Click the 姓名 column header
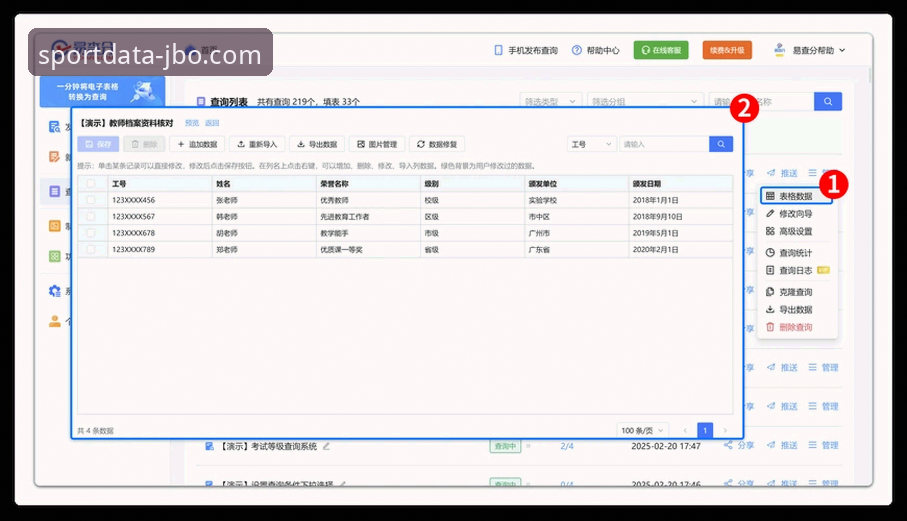The image size is (907, 521). pos(264,184)
